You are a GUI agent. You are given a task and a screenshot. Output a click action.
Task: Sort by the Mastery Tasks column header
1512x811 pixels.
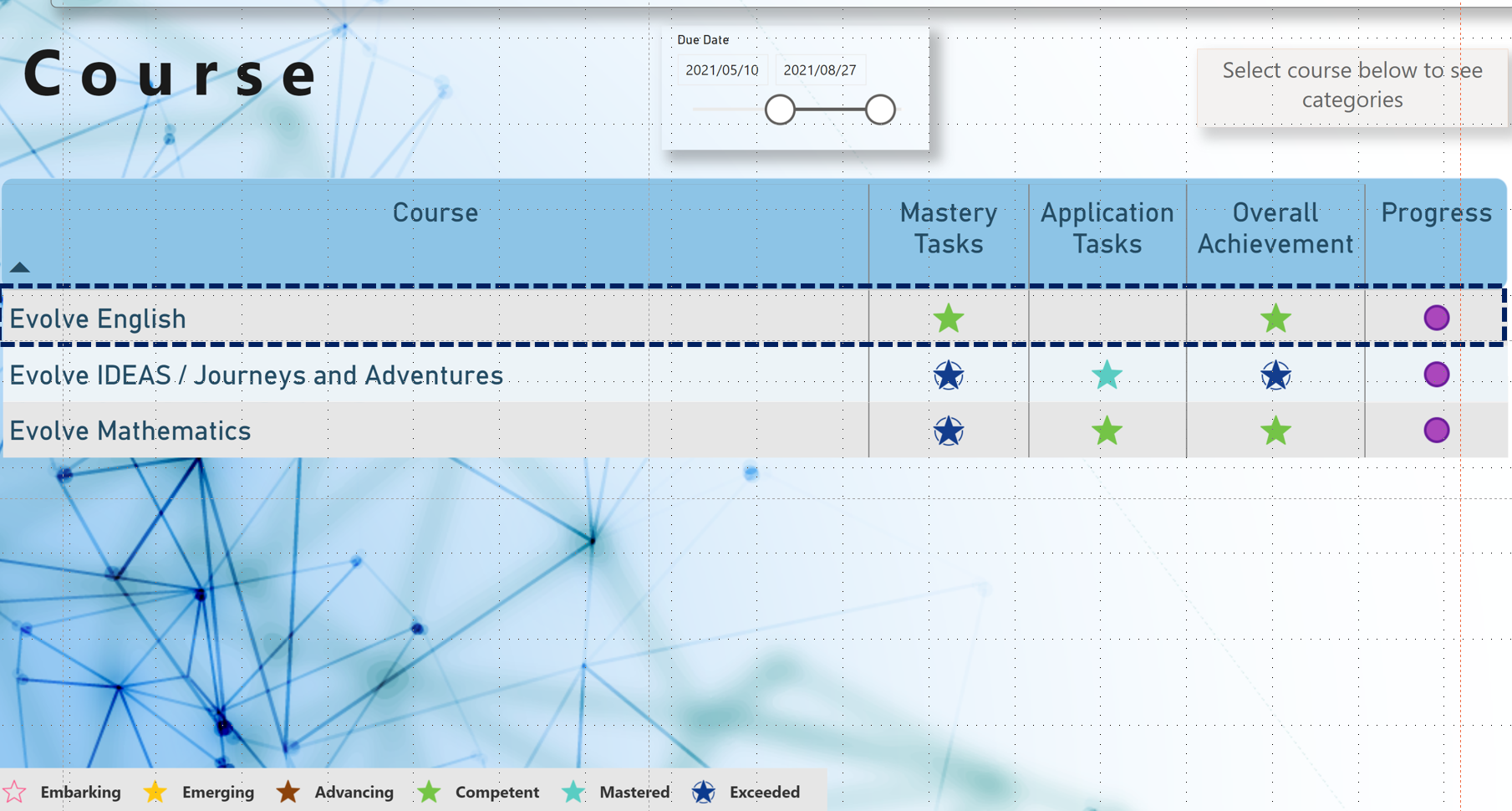coord(948,228)
